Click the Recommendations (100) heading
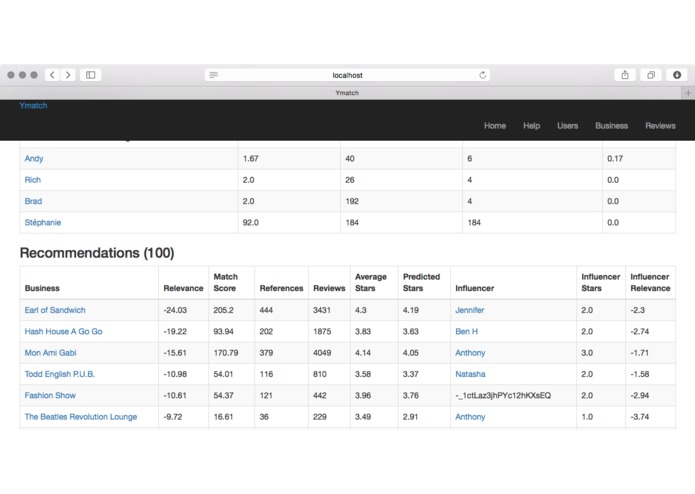The image size is (695, 494). (97, 253)
